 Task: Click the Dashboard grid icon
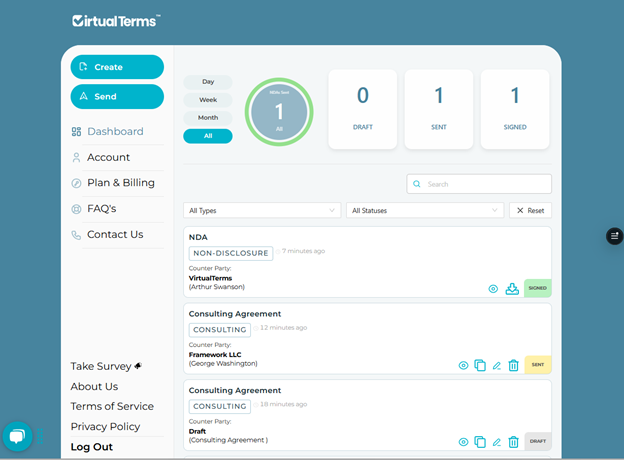(76, 132)
